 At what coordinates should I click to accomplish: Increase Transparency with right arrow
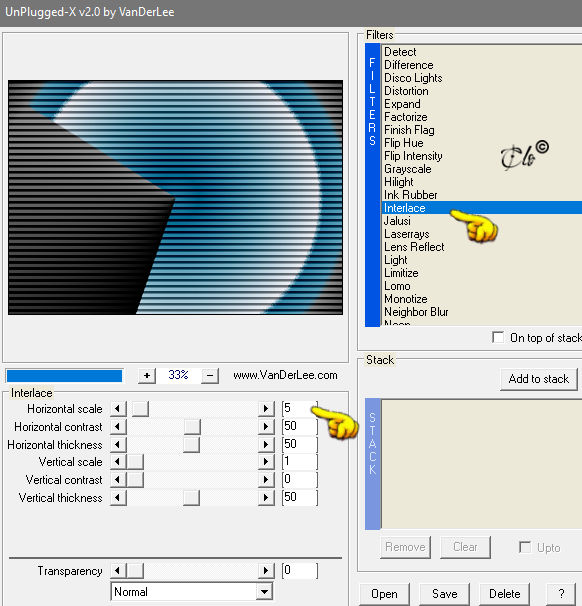(x=266, y=570)
